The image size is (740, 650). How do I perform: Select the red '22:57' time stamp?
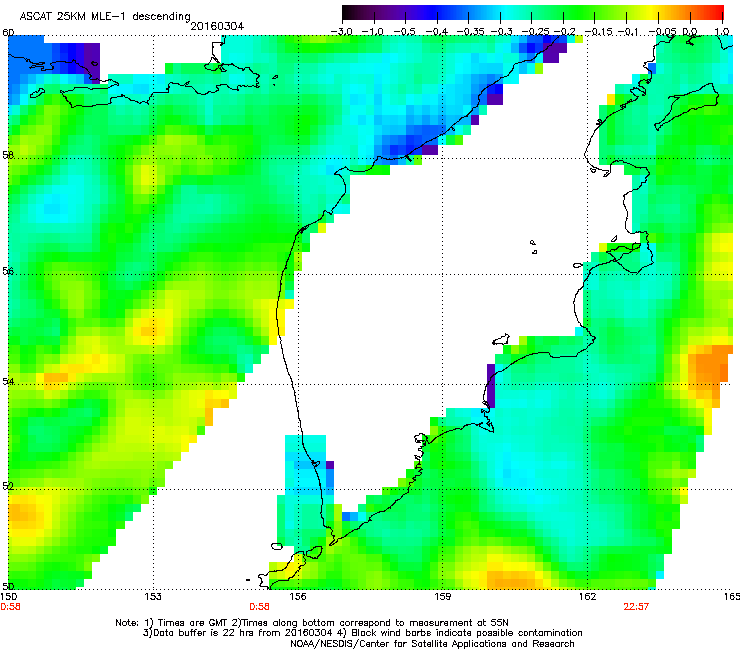point(636,607)
